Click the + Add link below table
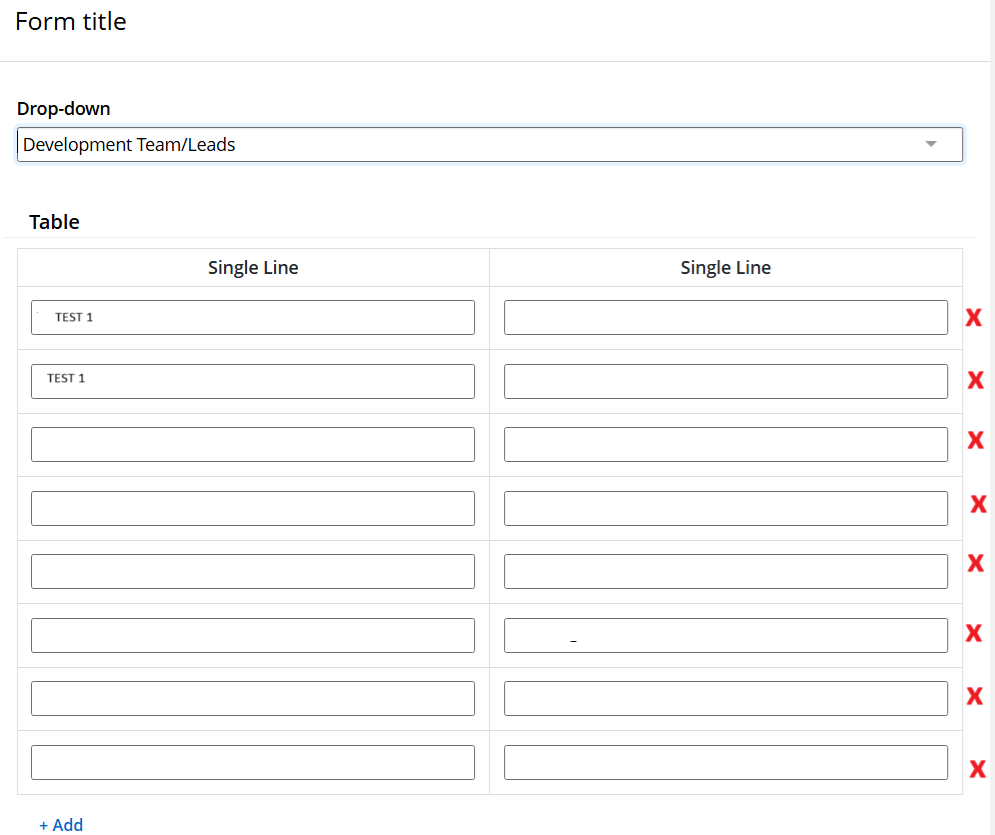 [61, 825]
